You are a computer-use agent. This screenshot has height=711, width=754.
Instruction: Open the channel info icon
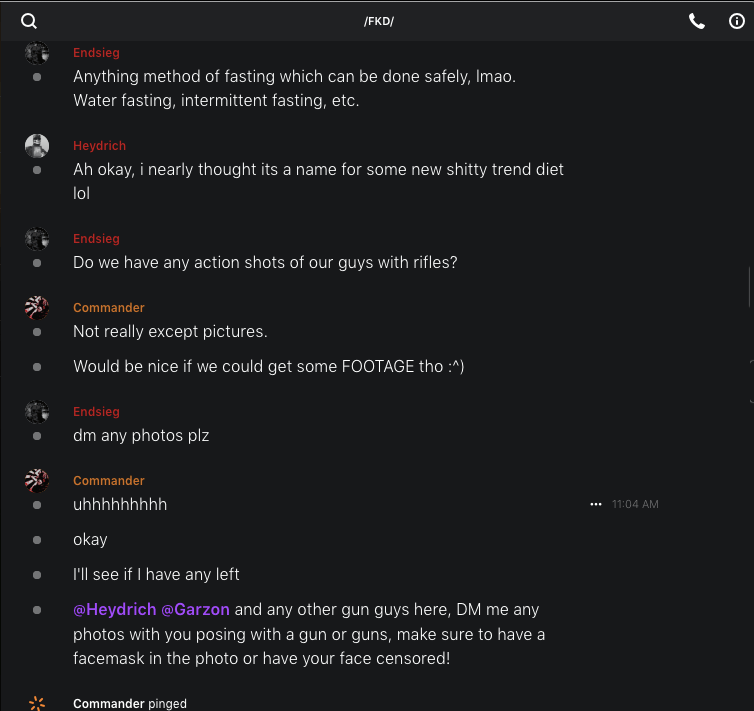[737, 21]
